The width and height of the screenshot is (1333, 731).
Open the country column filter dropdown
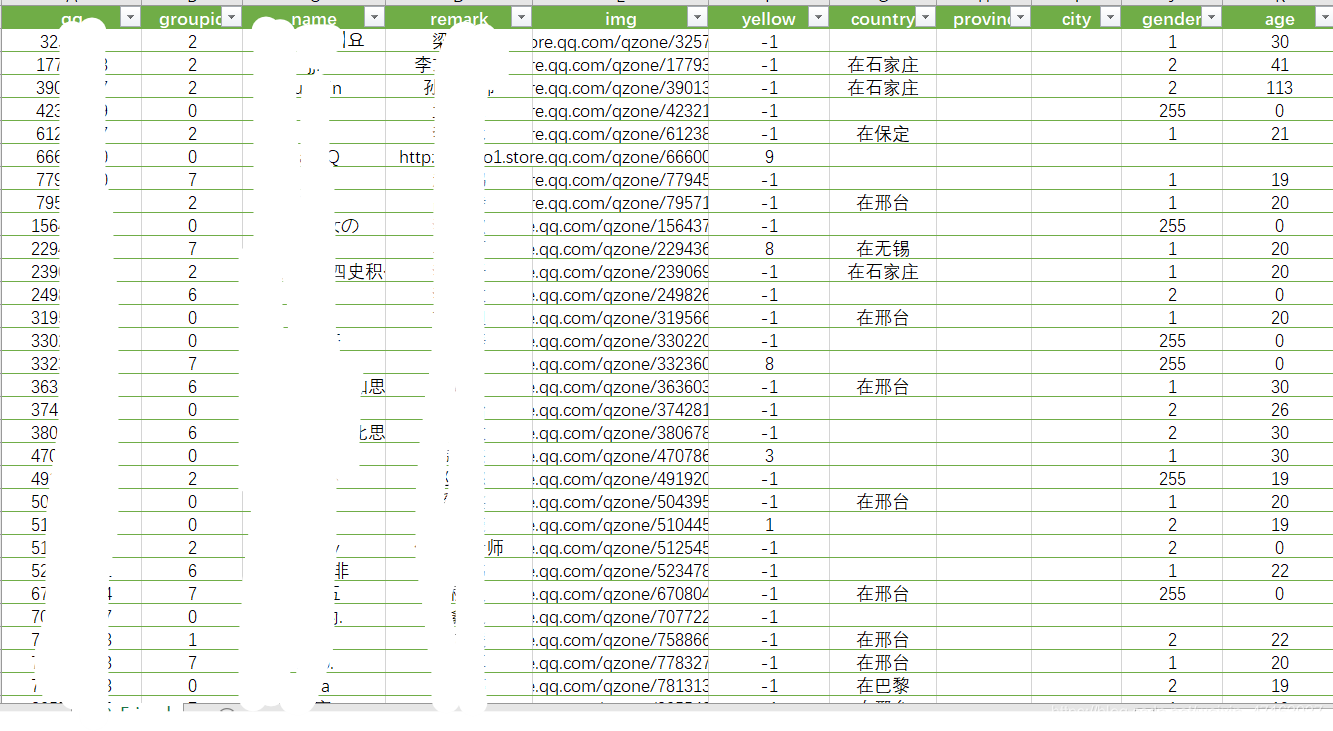coord(925,18)
